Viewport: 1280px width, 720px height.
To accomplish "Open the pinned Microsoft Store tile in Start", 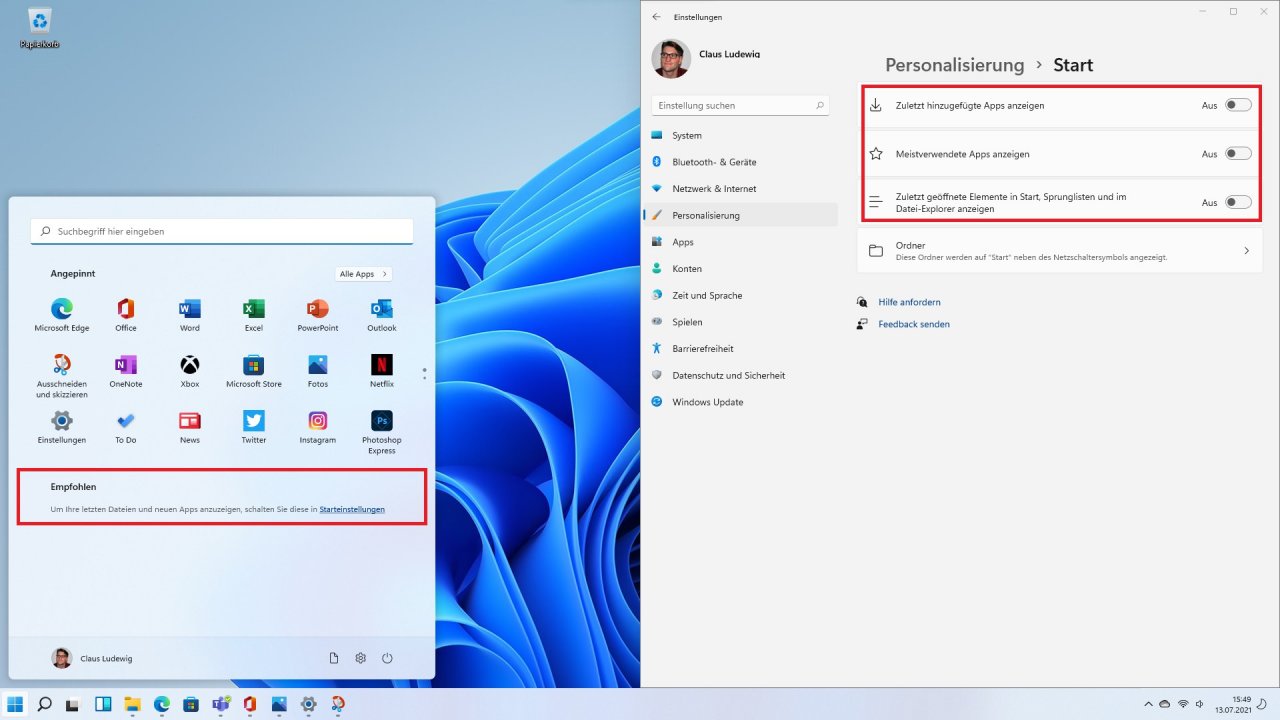I will pos(254,370).
